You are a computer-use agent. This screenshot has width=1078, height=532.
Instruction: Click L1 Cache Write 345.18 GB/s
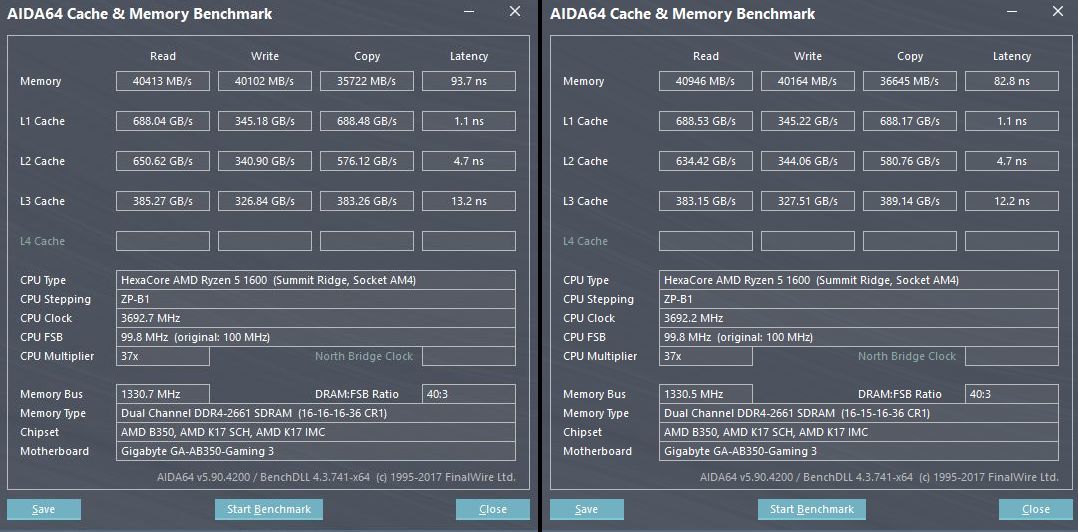tap(265, 121)
